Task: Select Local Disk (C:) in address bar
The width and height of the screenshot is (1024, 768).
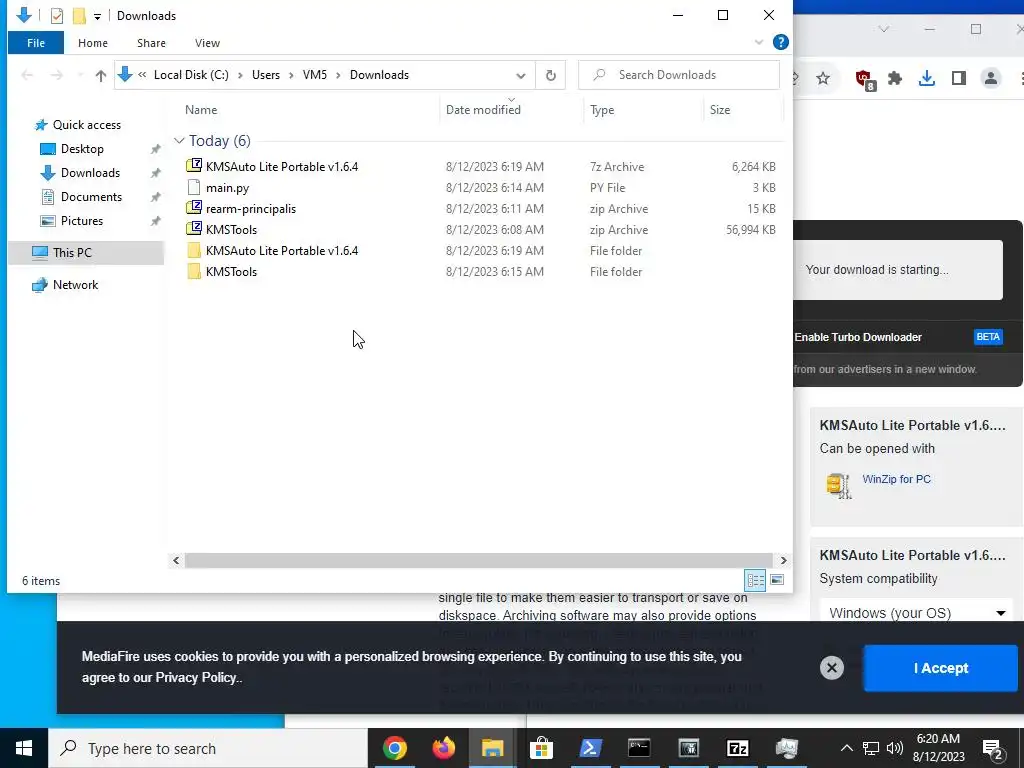Action: coord(191,75)
